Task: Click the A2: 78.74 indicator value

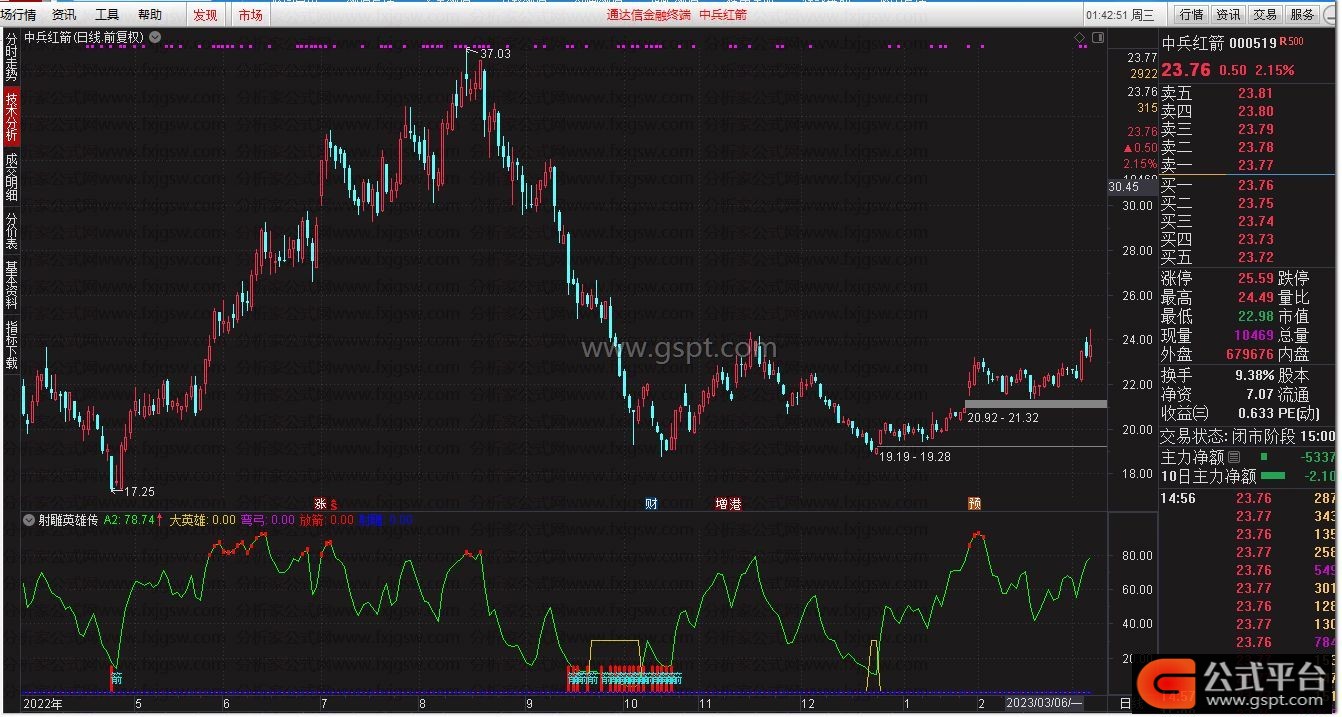Action: 129,520
